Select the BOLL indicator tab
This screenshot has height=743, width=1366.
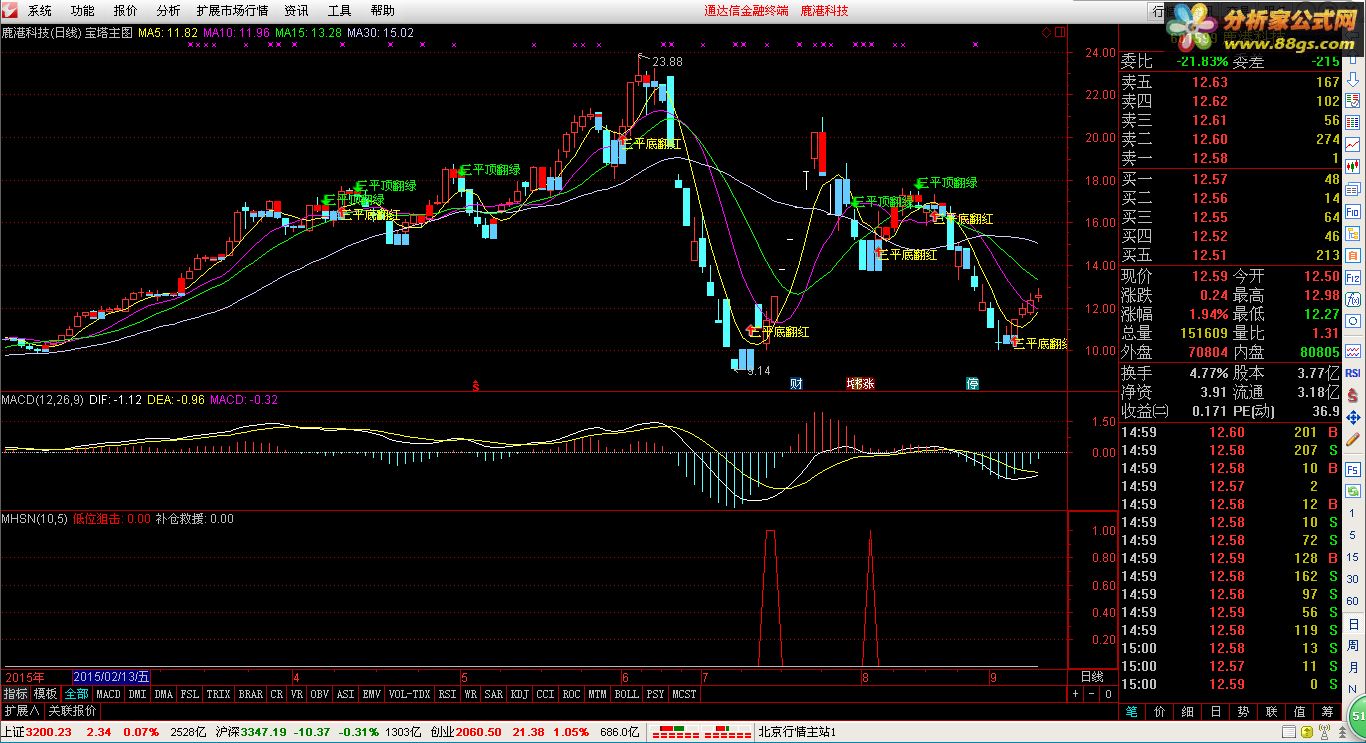tap(626, 693)
